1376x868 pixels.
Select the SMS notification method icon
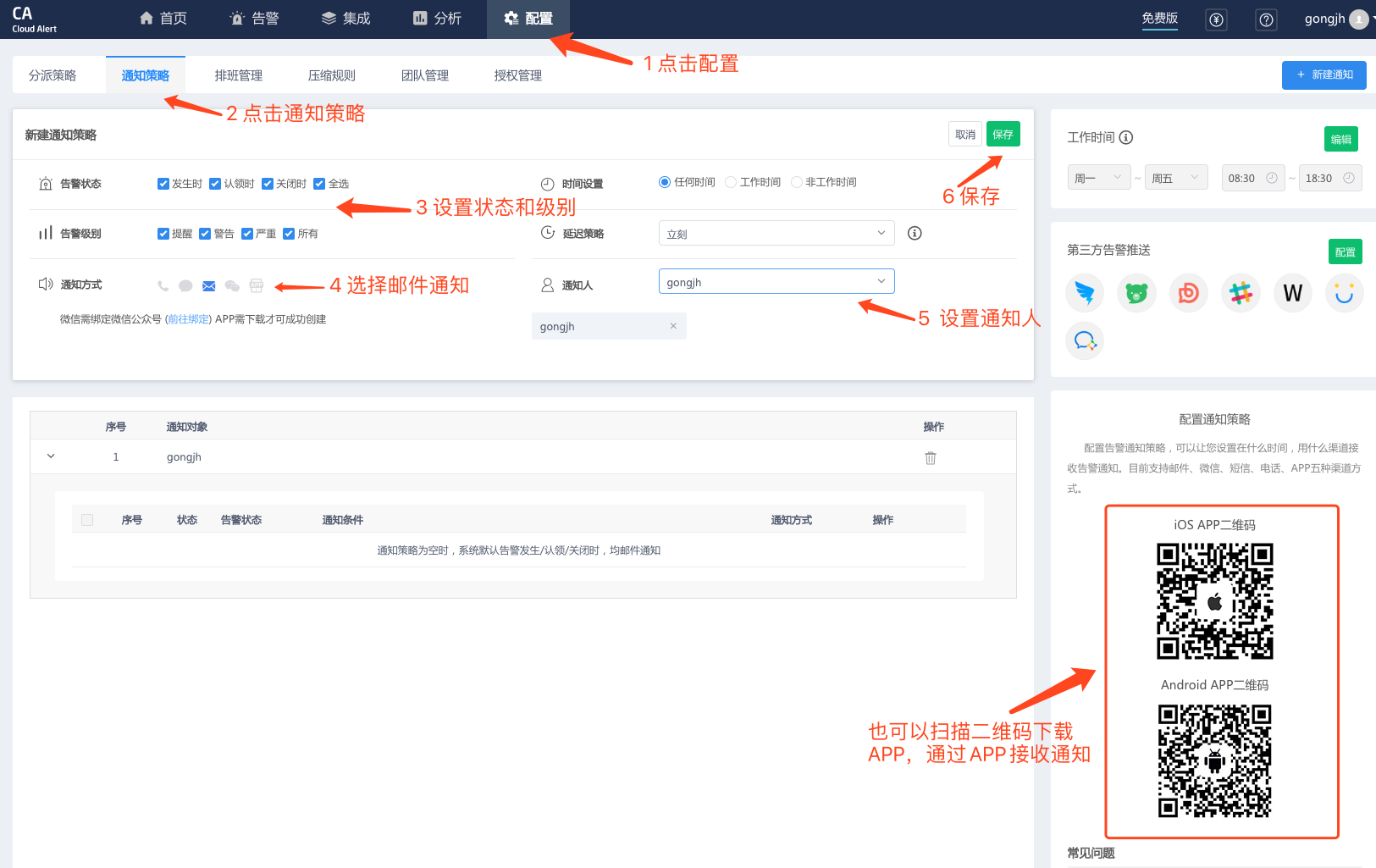click(185, 285)
